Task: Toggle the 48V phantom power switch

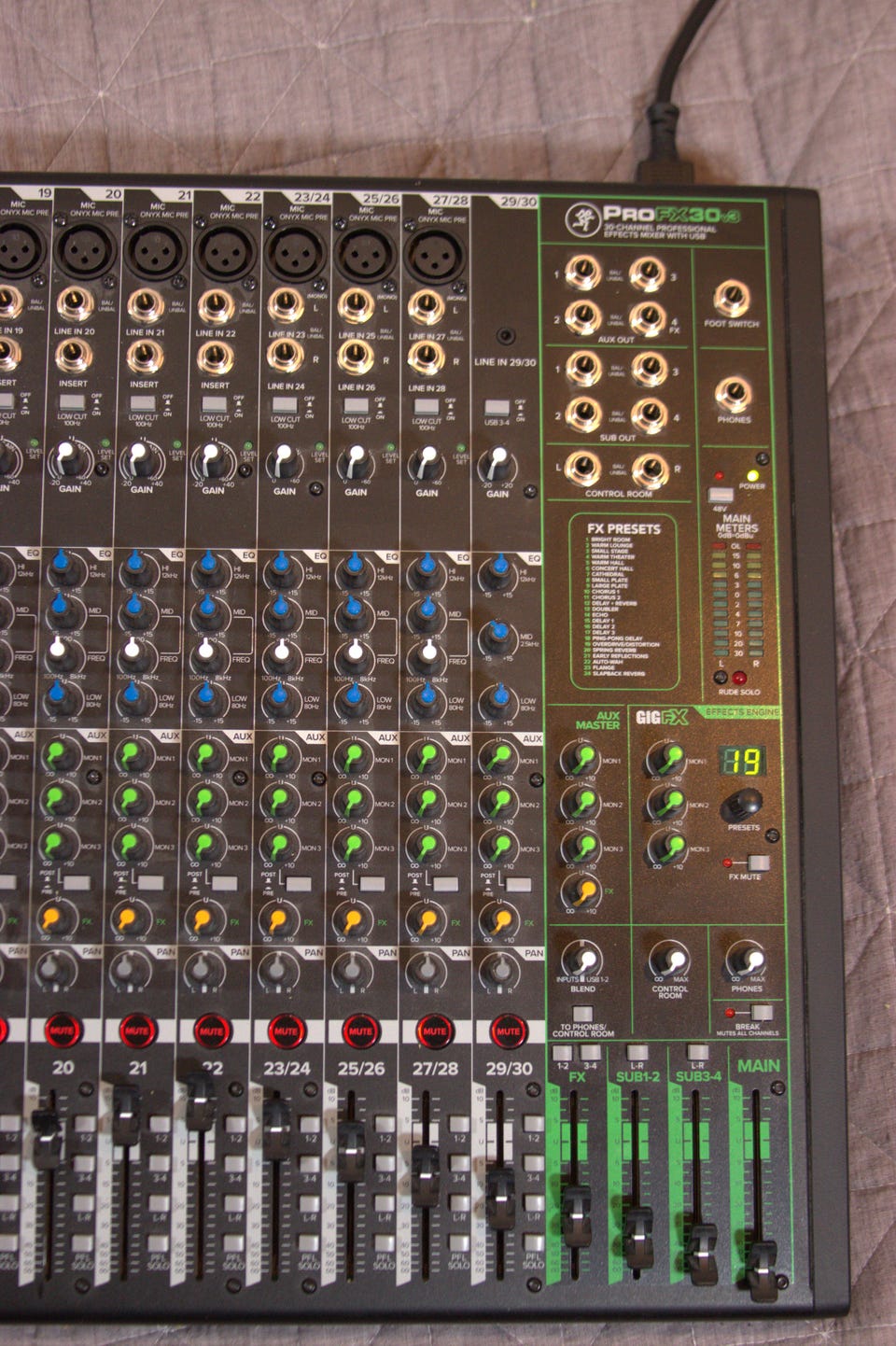Action: 720,495
